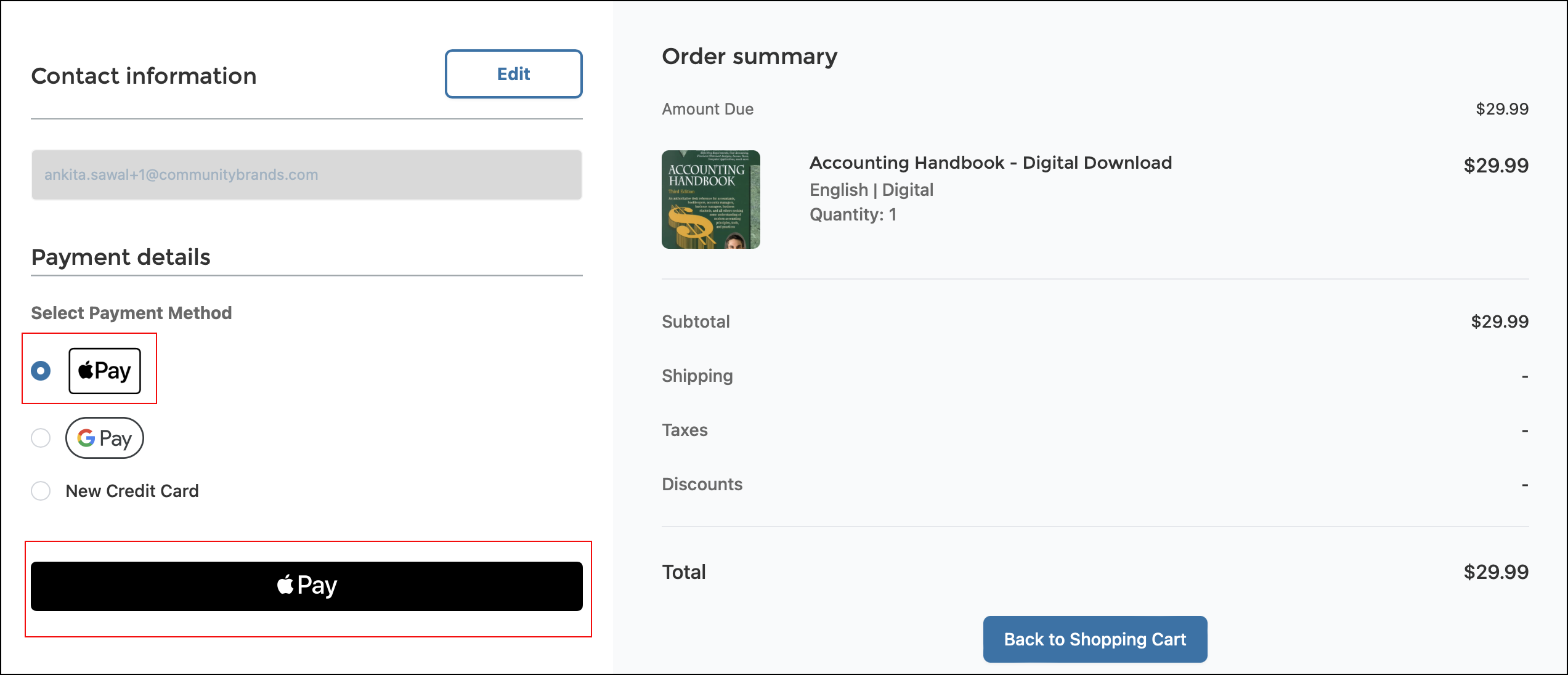Select the New Credit Card radio button
The width and height of the screenshot is (1568, 675).
coord(41,491)
